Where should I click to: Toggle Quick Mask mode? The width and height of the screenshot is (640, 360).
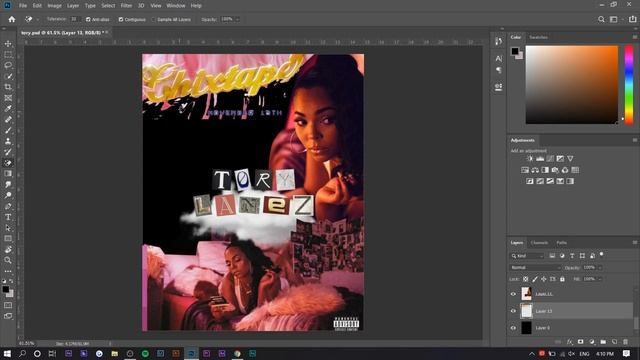[8, 305]
